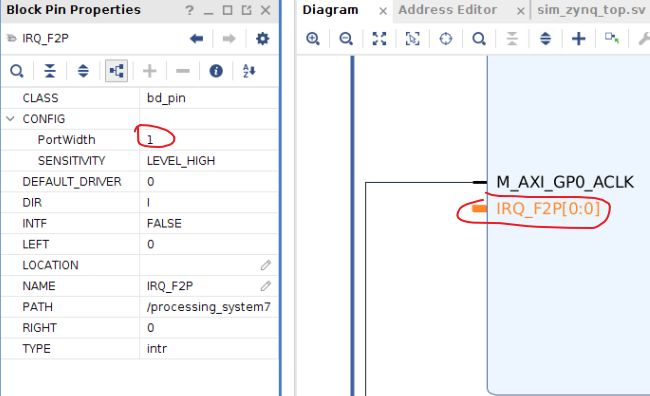The width and height of the screenshot is (650, 396).
Task: Select the CLASS value bd_pin
Action: click(x=166, y=98)
